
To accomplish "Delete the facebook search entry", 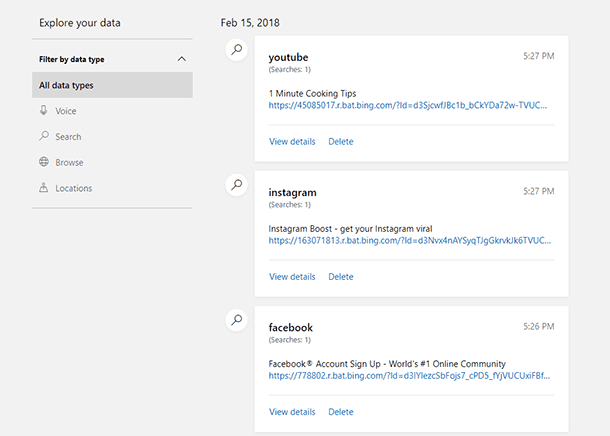I will point(341,412).
